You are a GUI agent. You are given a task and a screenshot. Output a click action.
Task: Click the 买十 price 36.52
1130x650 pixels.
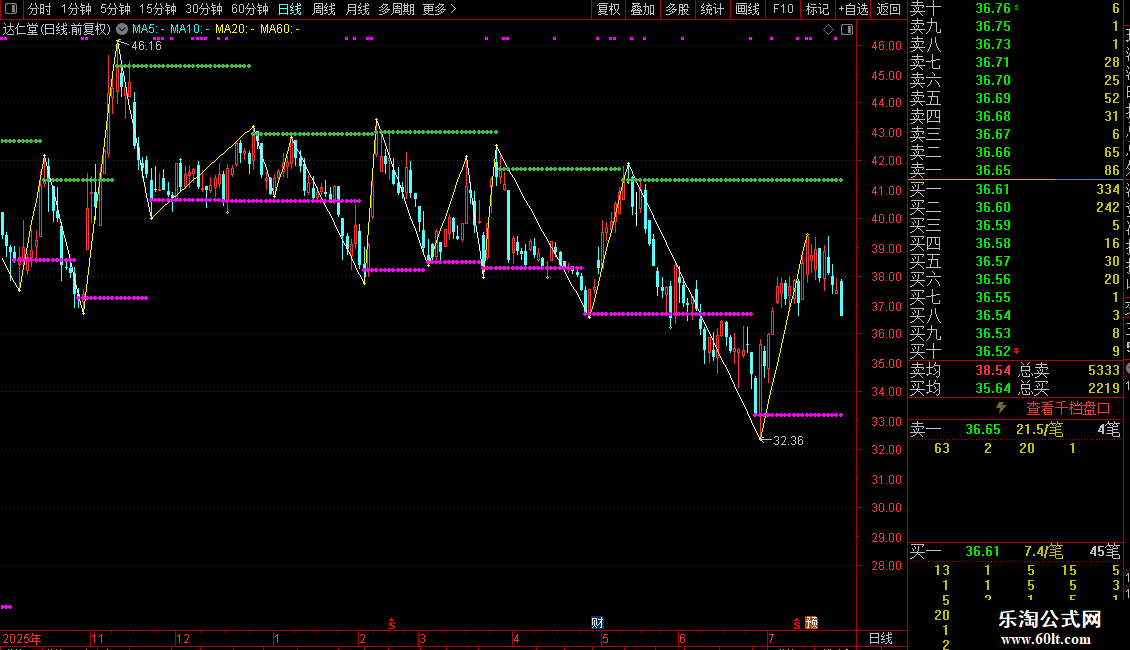pyautogui.click(x=993, y=351)
